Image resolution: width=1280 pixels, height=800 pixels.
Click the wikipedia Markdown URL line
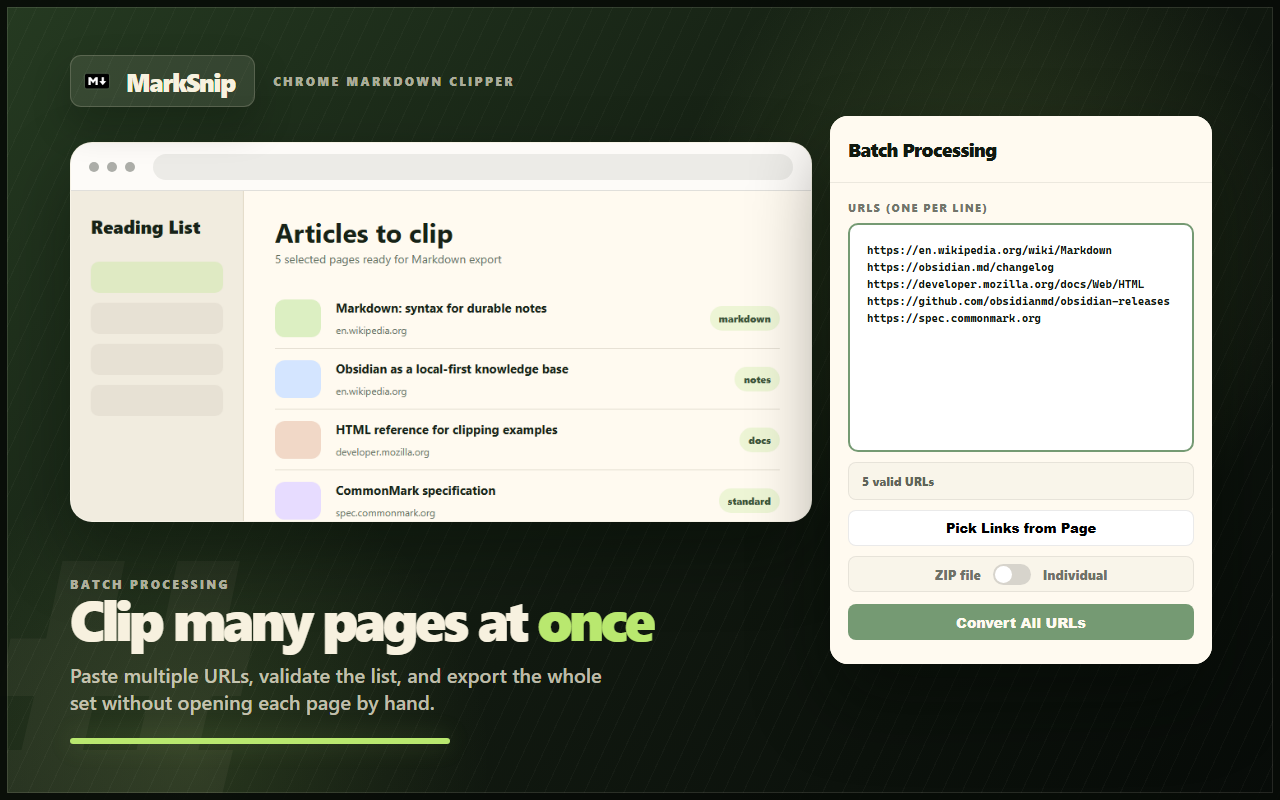point(989,250)
